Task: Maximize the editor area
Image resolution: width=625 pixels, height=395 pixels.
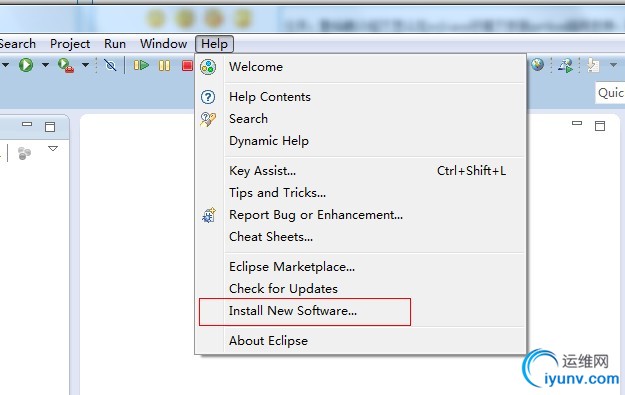Action: [x=600, y=126]
